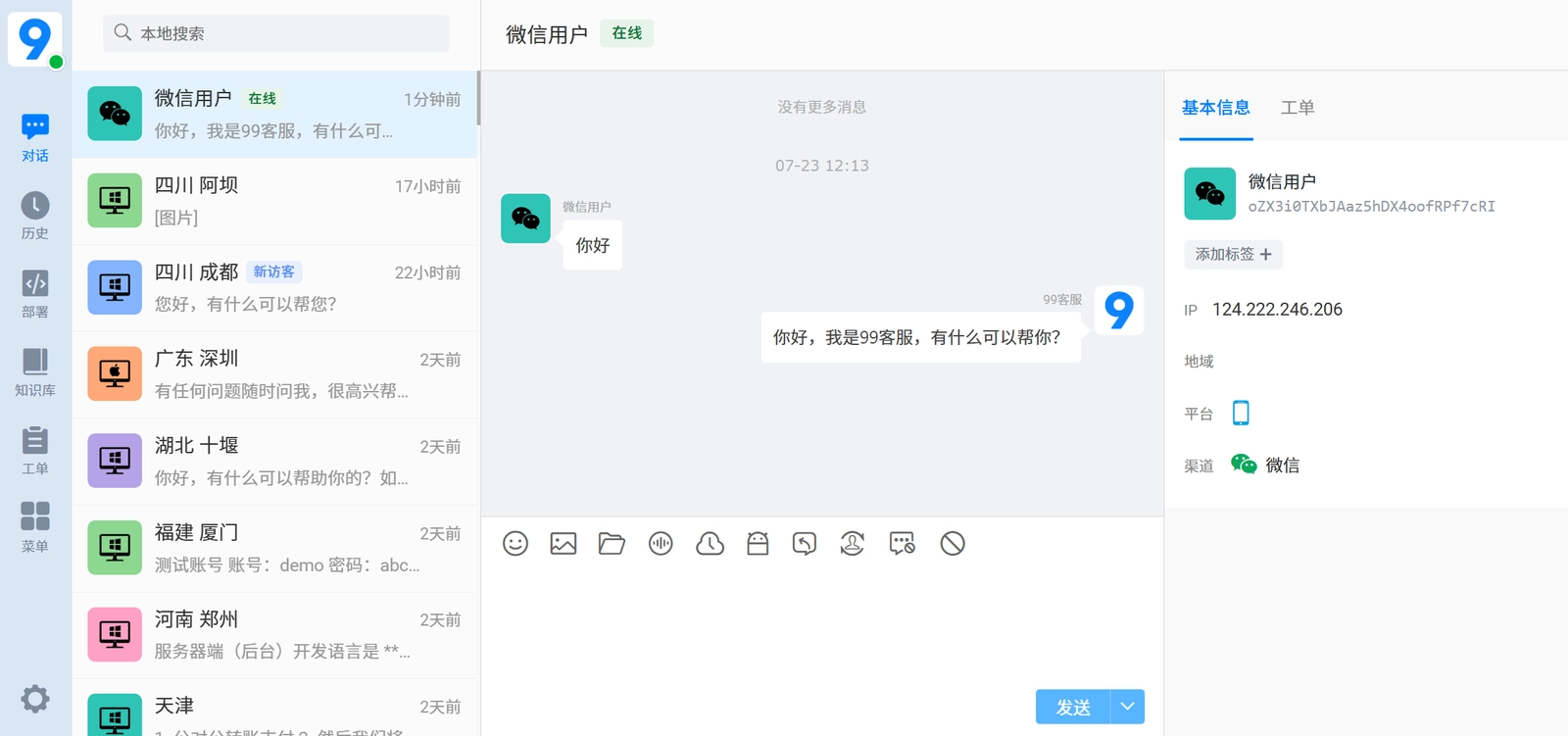Image resolution: width=1568 pixels, height=736 pixels.
Task: Click the box-shaped icon in chat toolbar
Action: pyautogui.click(x=758, y=543)
